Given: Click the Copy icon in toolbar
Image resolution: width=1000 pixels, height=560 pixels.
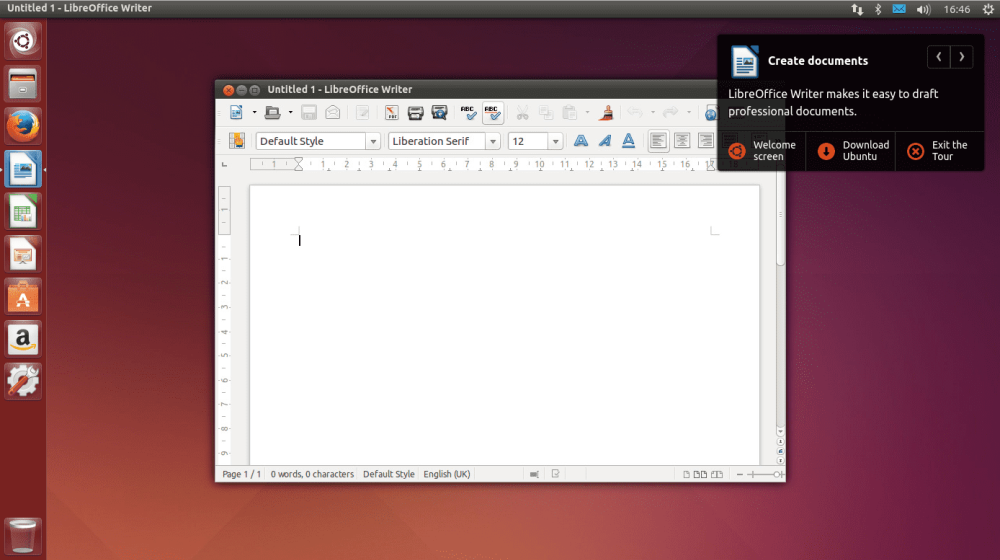Looking at the screenshot, I should [x=546, y=113].
